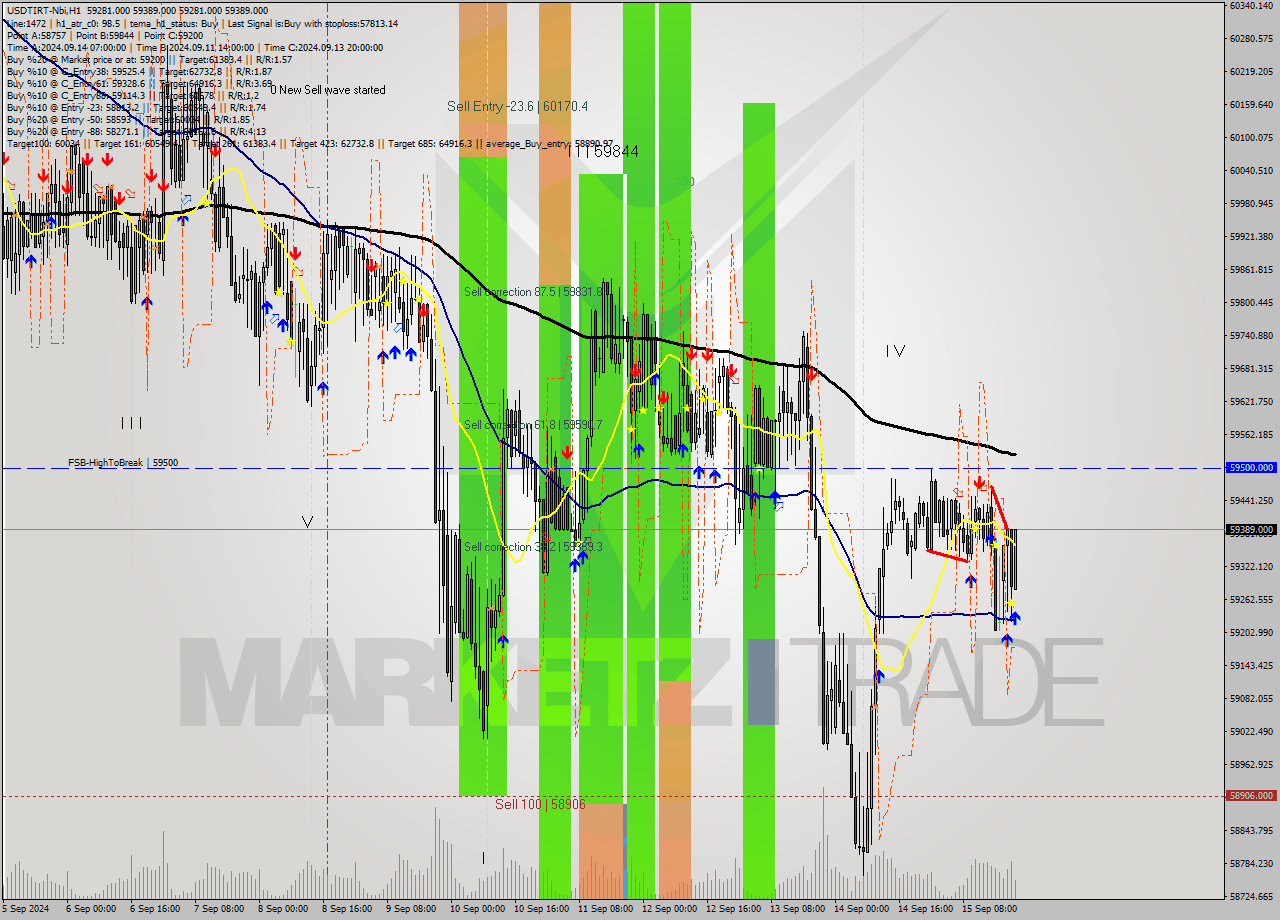Click the '14 Sep 16:00' time axis label

point(925,909)
